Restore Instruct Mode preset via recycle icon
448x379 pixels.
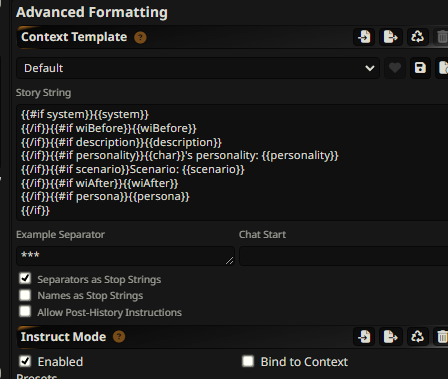coord(417,337)
